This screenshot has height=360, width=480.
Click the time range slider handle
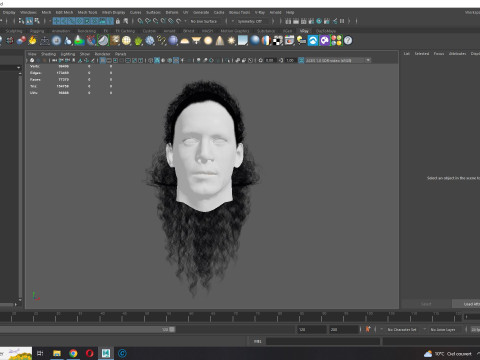(x=172, y=329)
